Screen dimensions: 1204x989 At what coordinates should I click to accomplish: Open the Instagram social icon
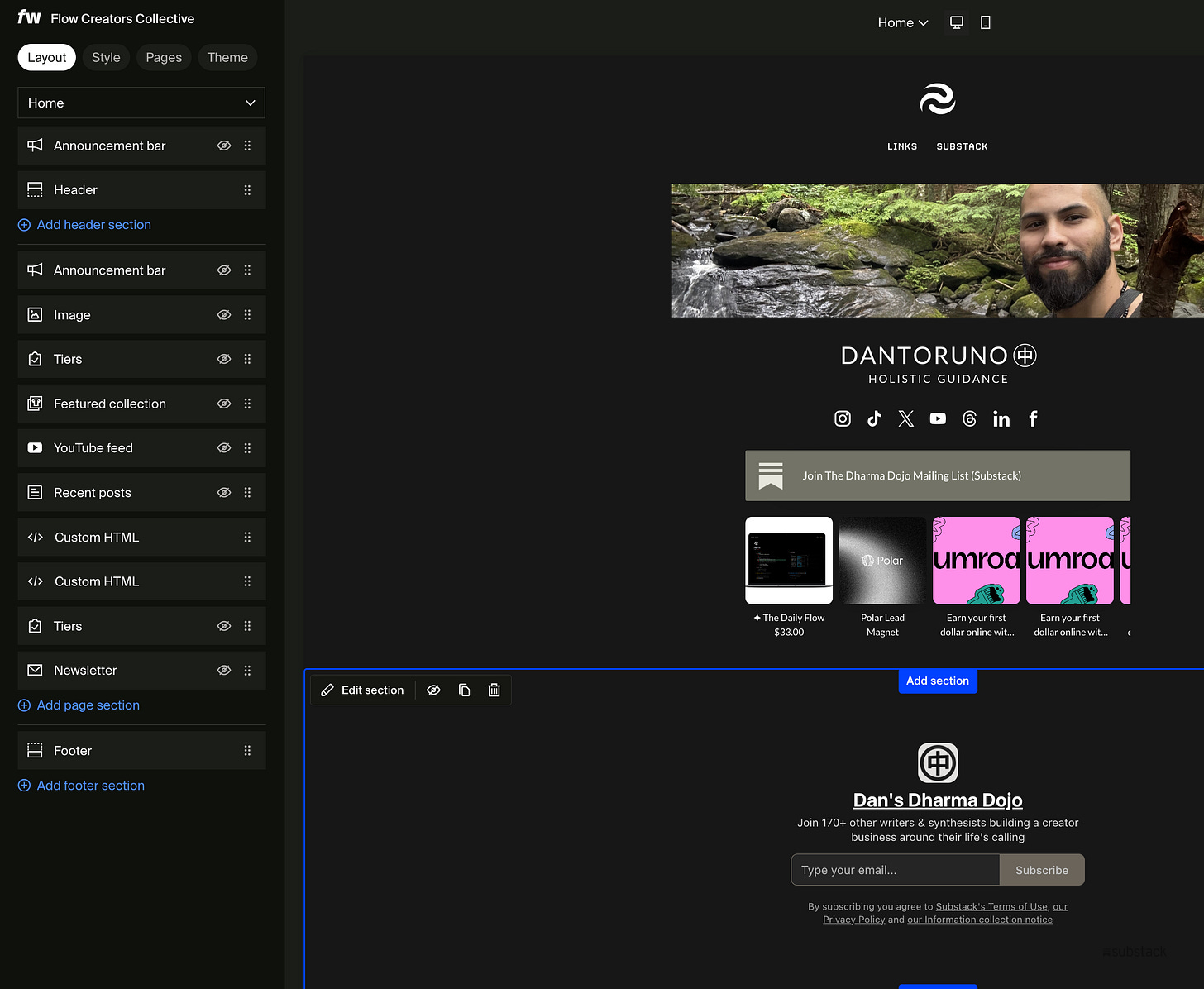click(x=843, y=418)
